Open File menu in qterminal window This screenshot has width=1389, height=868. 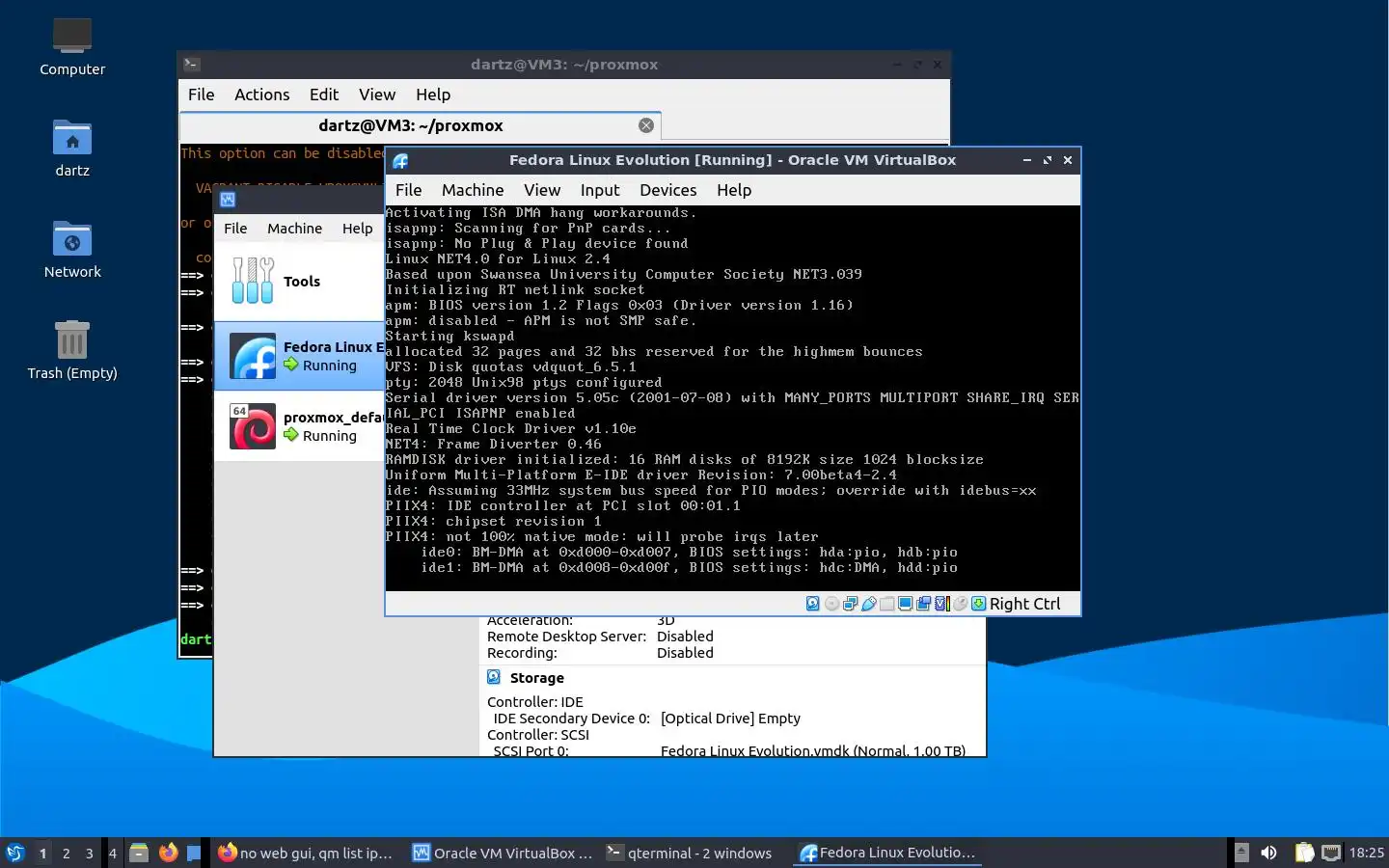click(x=201, y=95)
